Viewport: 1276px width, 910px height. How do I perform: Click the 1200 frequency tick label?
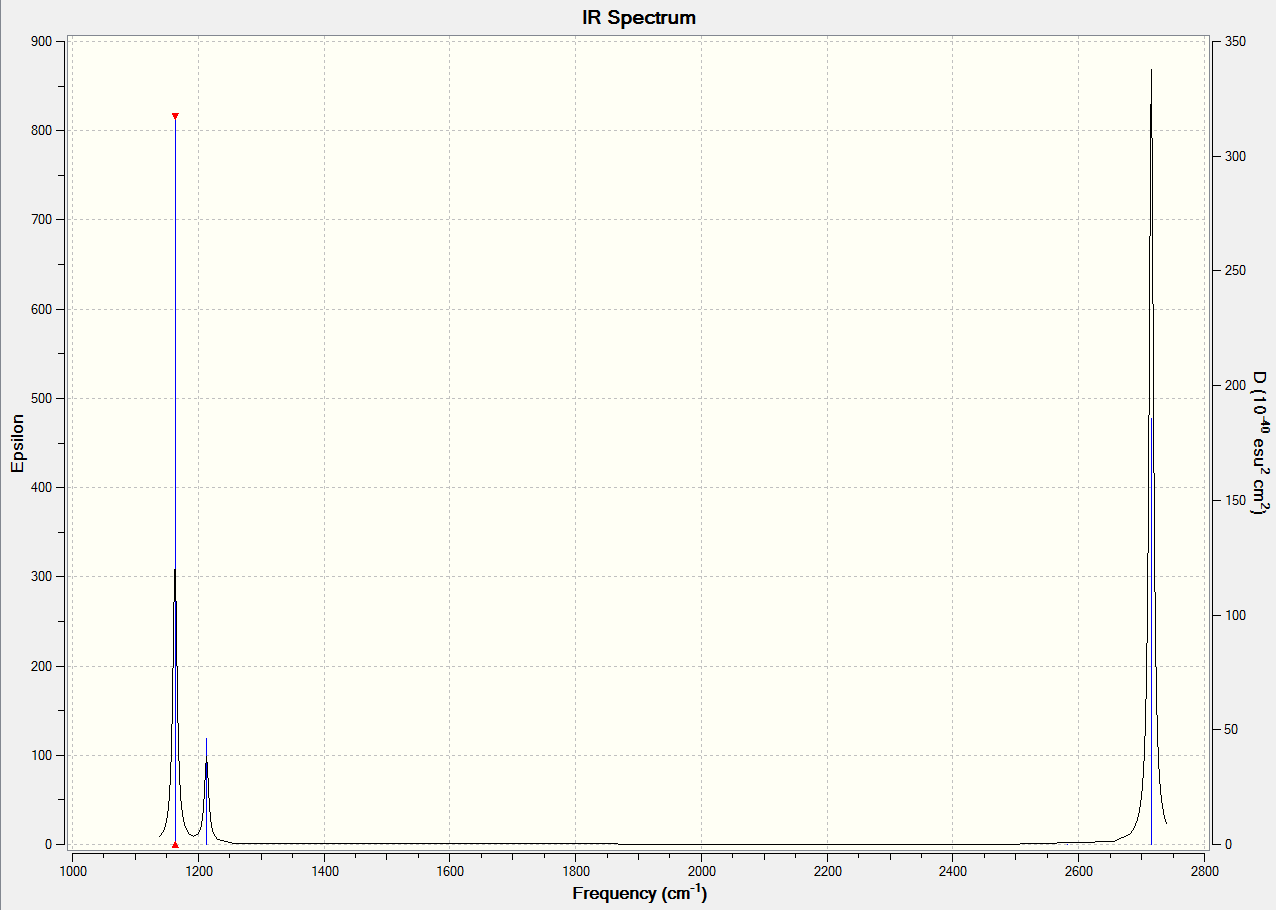coord(198,870)
